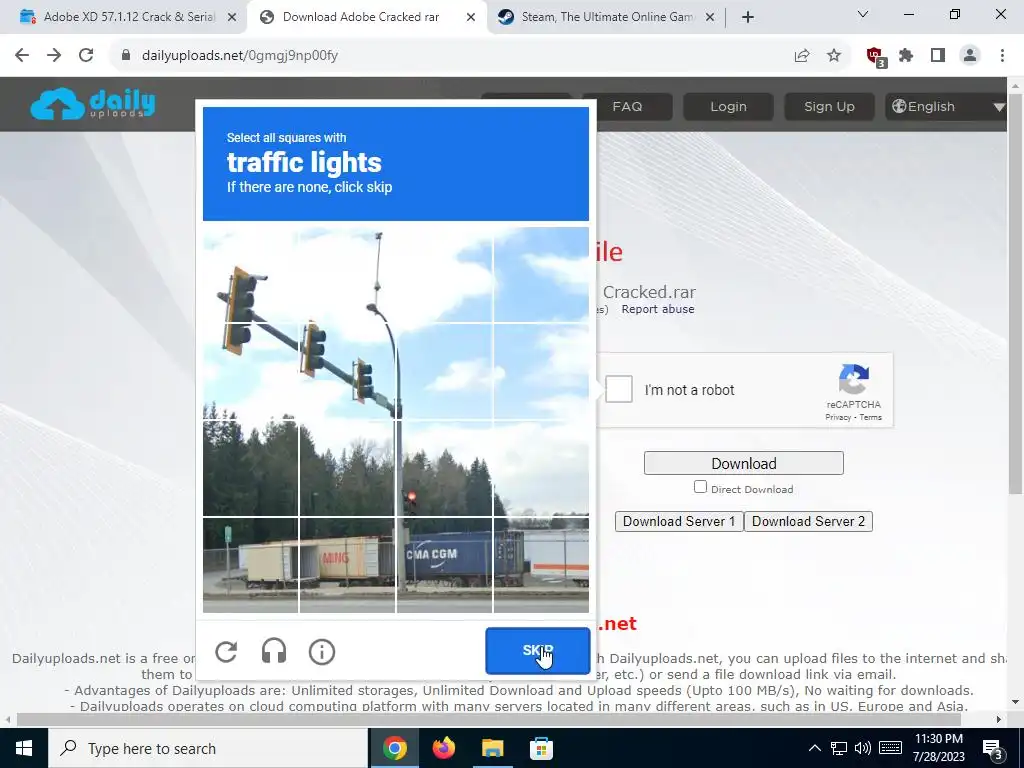Viewport: 1024px width, 768px height.
Task: Open Chrome three-dot menu
Action: point(1002,56)
